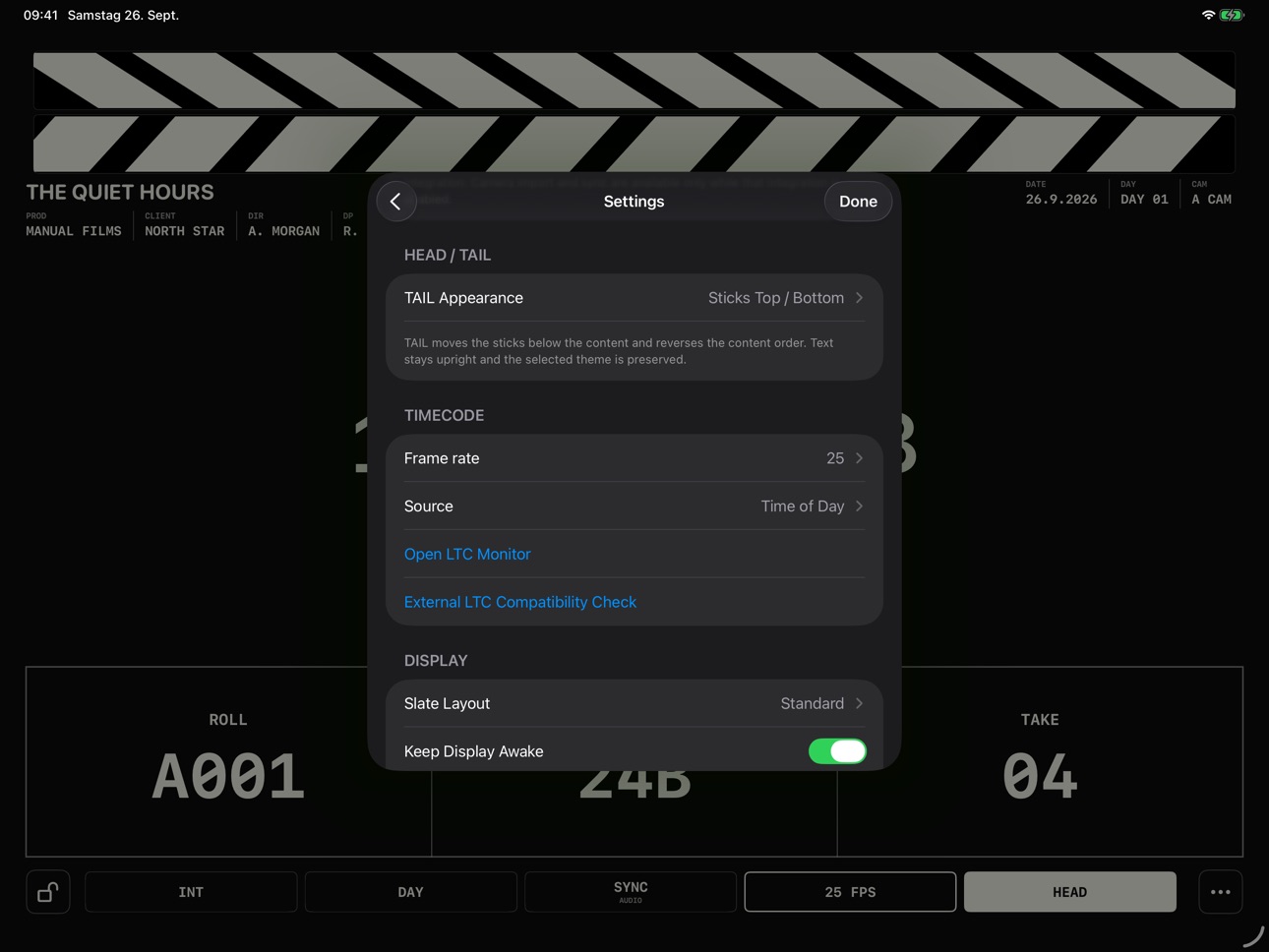Tap the battery charging status icon
Image resolution: width=1269 pixels, height=952 pixels.
[1232, 15]
